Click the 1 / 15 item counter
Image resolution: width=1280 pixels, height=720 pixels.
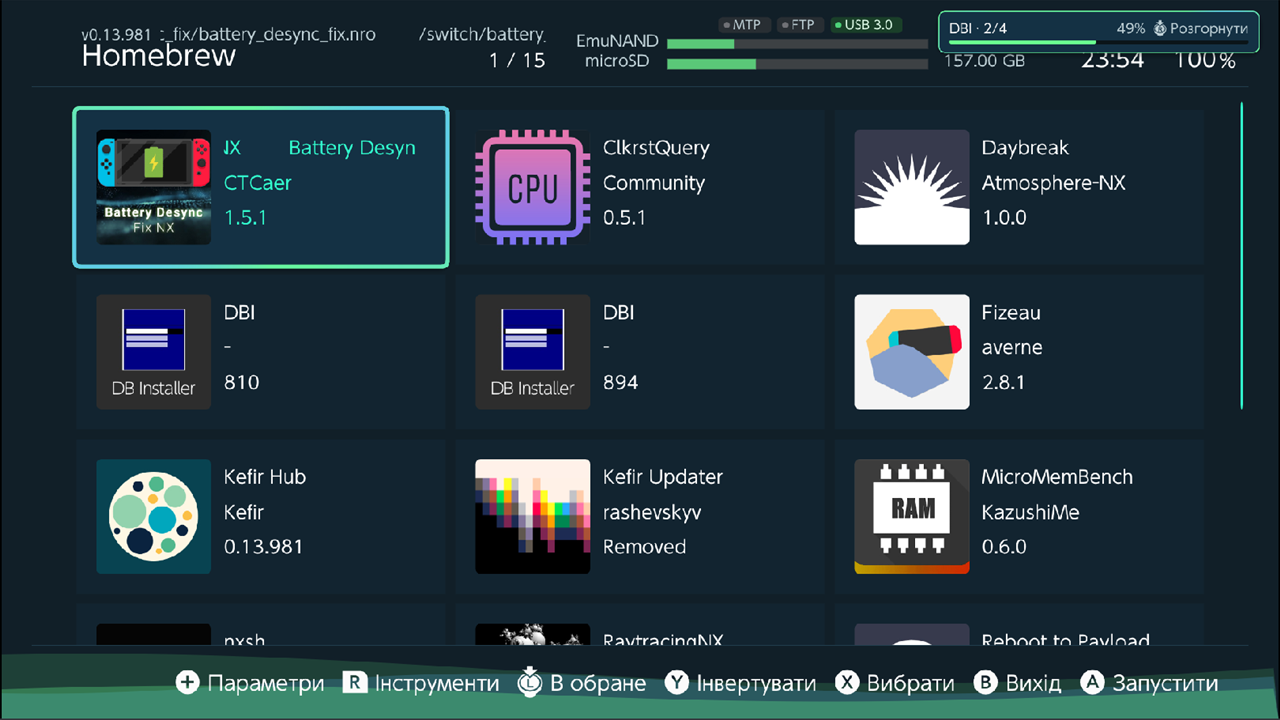point(517,61)
